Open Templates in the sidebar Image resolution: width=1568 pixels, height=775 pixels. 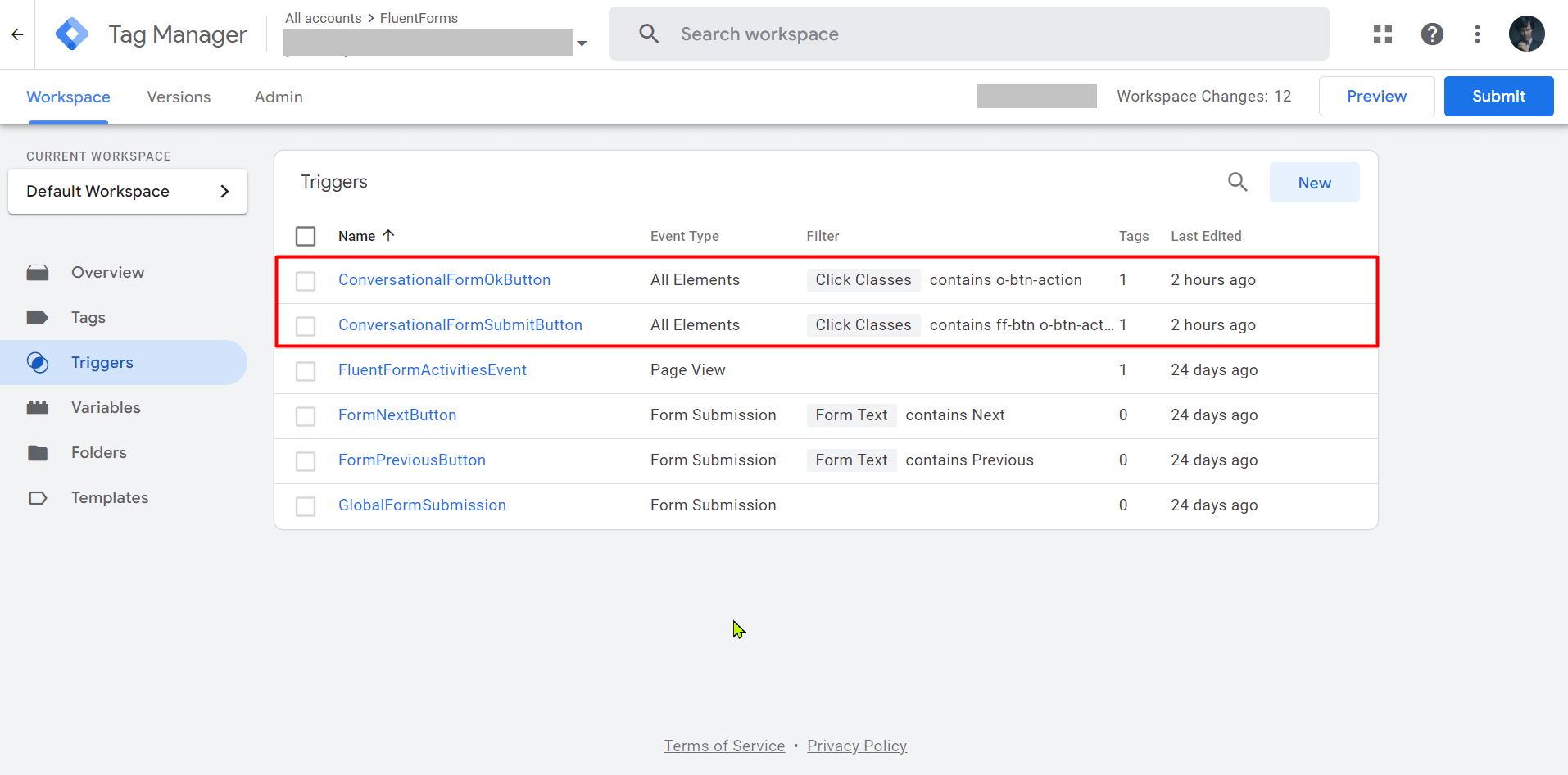coord(110,497)
